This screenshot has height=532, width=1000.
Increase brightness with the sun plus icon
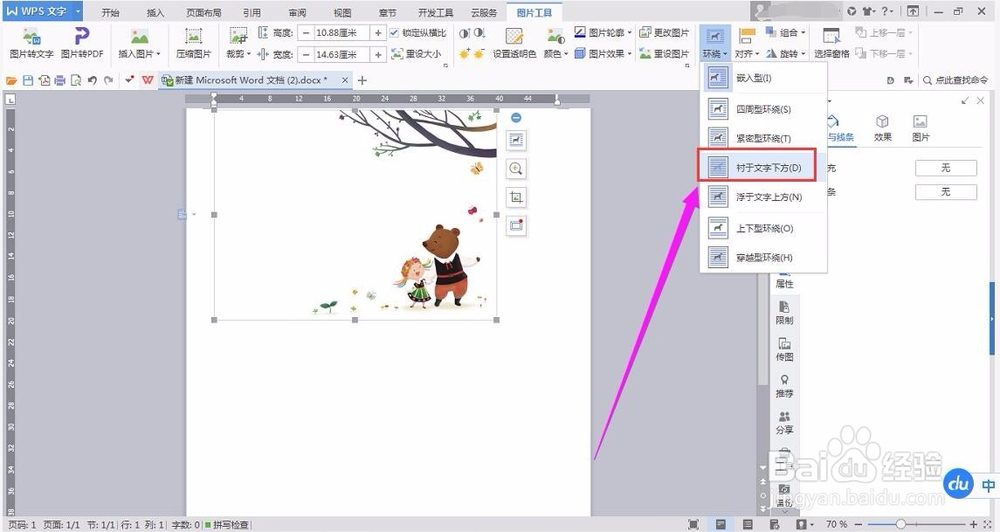(464, 54)
